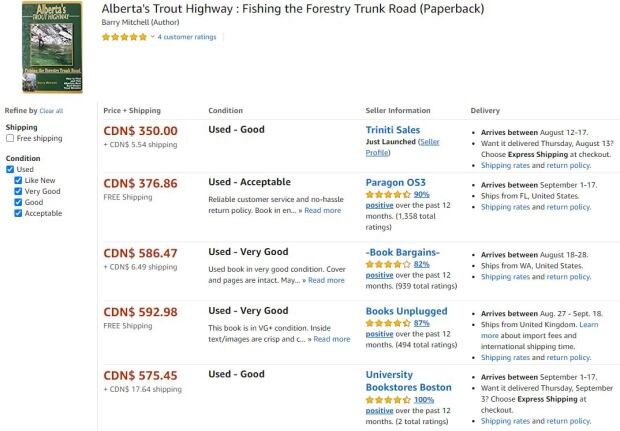Click Books Unplugged seller star rating
Image resolution: width=620 pixels, height=431 pixels.
point(388,323)
